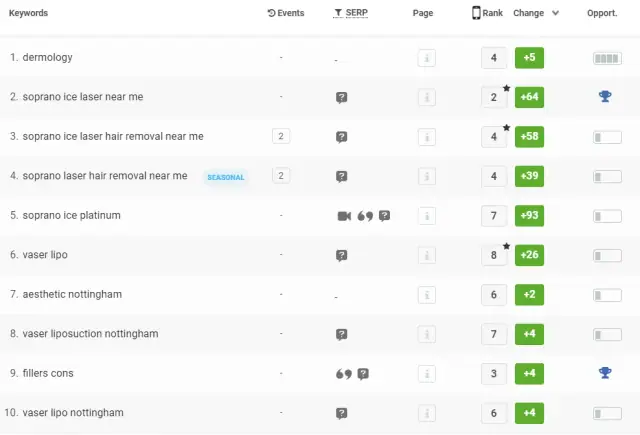Image resolution: width=640 pixels, height=435 pixels.
Task: Click rank box 3 for fillers cons
Action: (494, 373)
